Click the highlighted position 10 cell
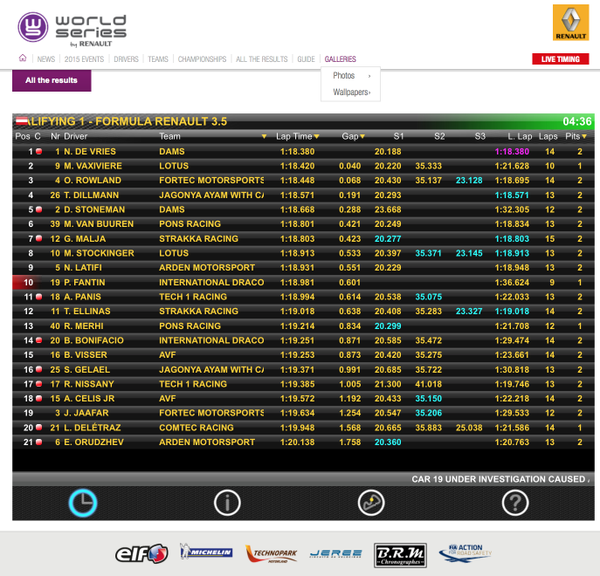 point(28,282)
